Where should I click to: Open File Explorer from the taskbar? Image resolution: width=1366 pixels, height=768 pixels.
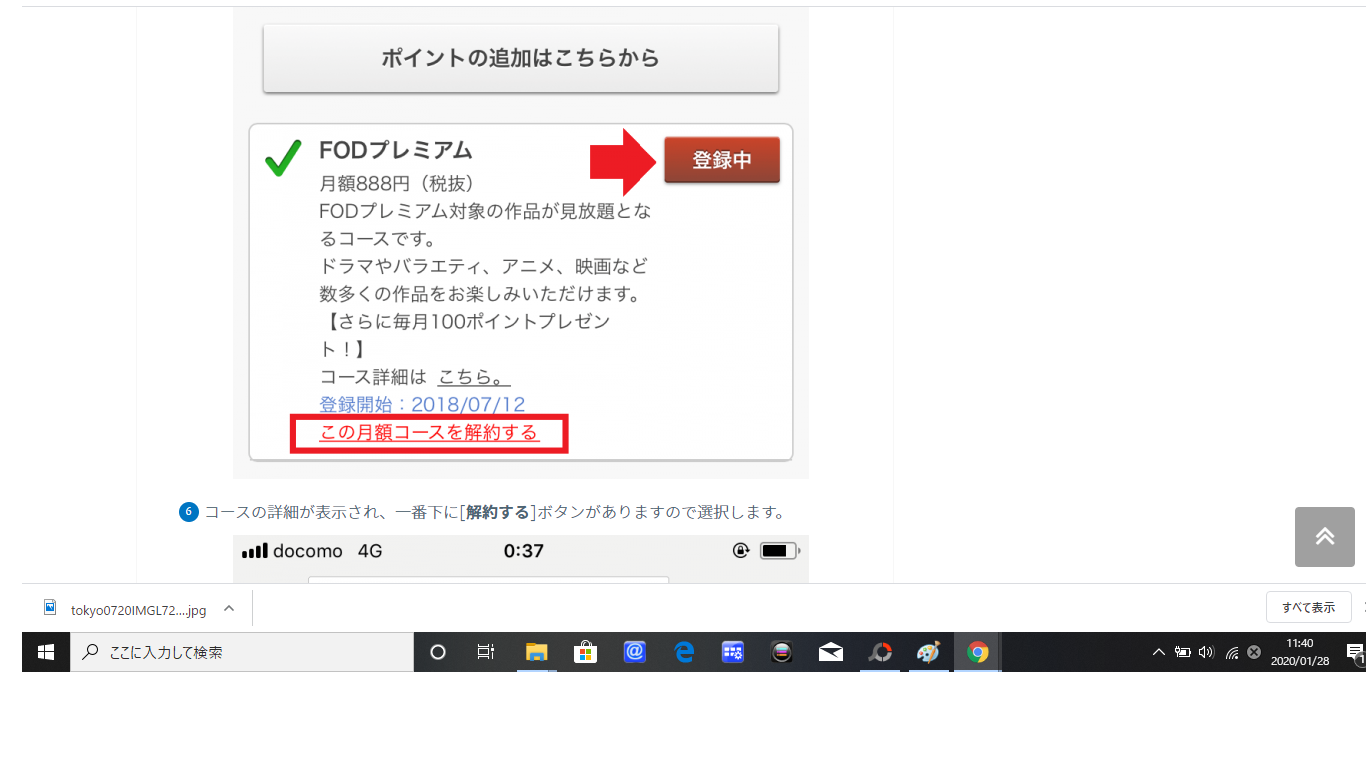tap(537, 652)
